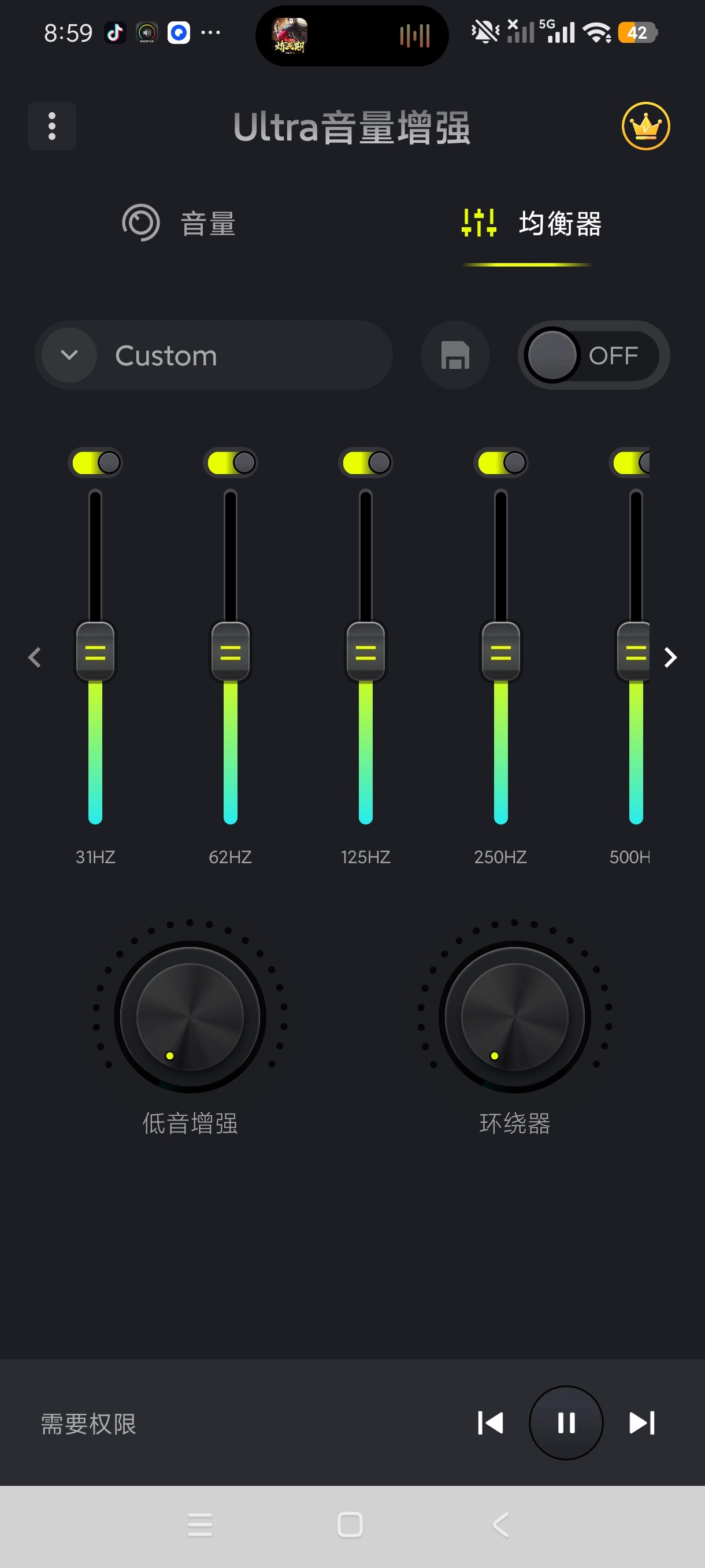
Task: Open the Android recent apps menu button
Action: pos(200,1524)
